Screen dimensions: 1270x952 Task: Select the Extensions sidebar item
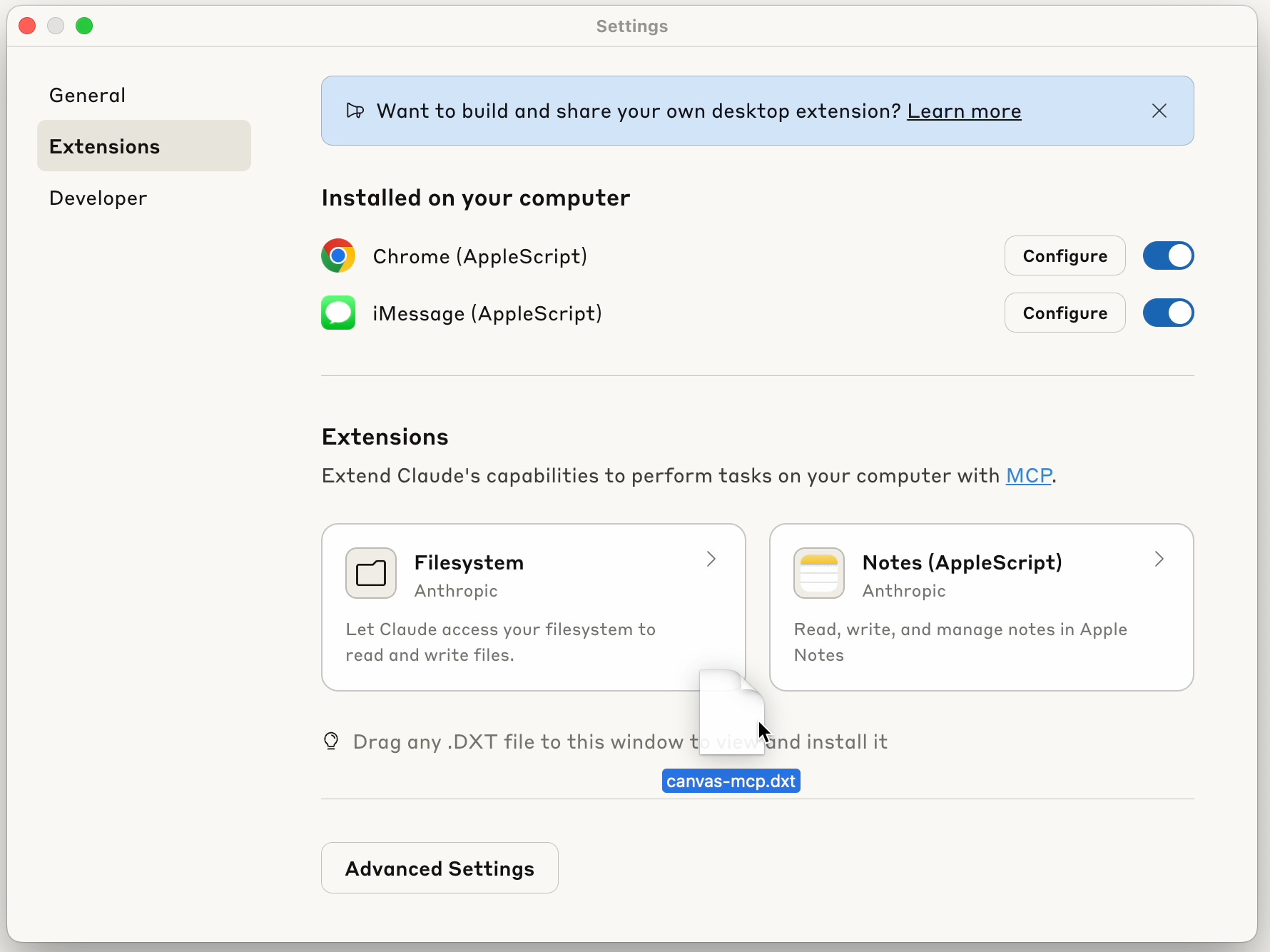(144, 146)
